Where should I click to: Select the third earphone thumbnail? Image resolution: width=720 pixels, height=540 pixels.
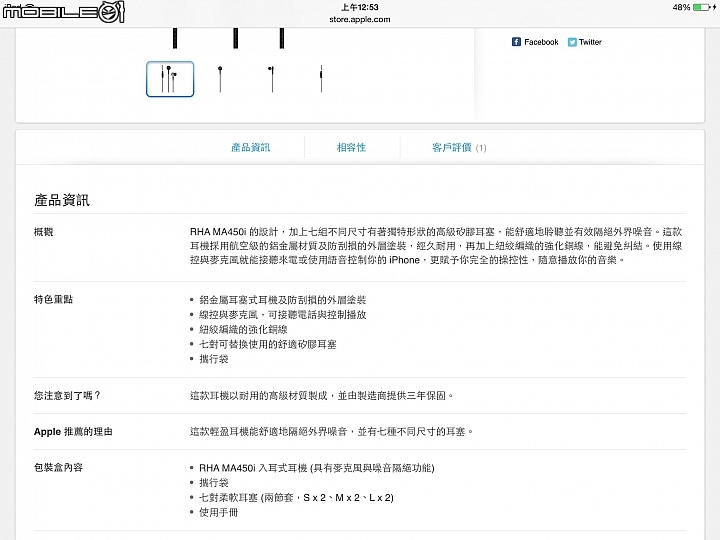(271, 79)
